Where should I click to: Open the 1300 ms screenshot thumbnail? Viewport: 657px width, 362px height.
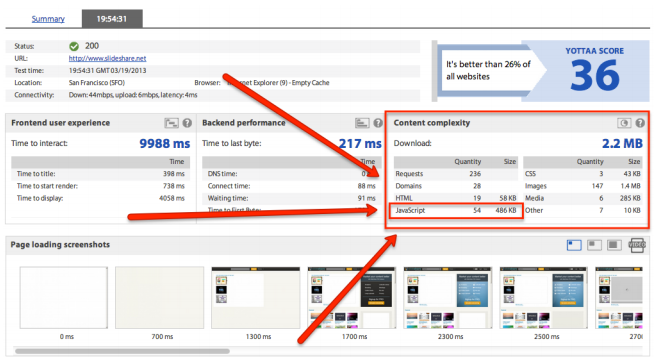point(256,297)
